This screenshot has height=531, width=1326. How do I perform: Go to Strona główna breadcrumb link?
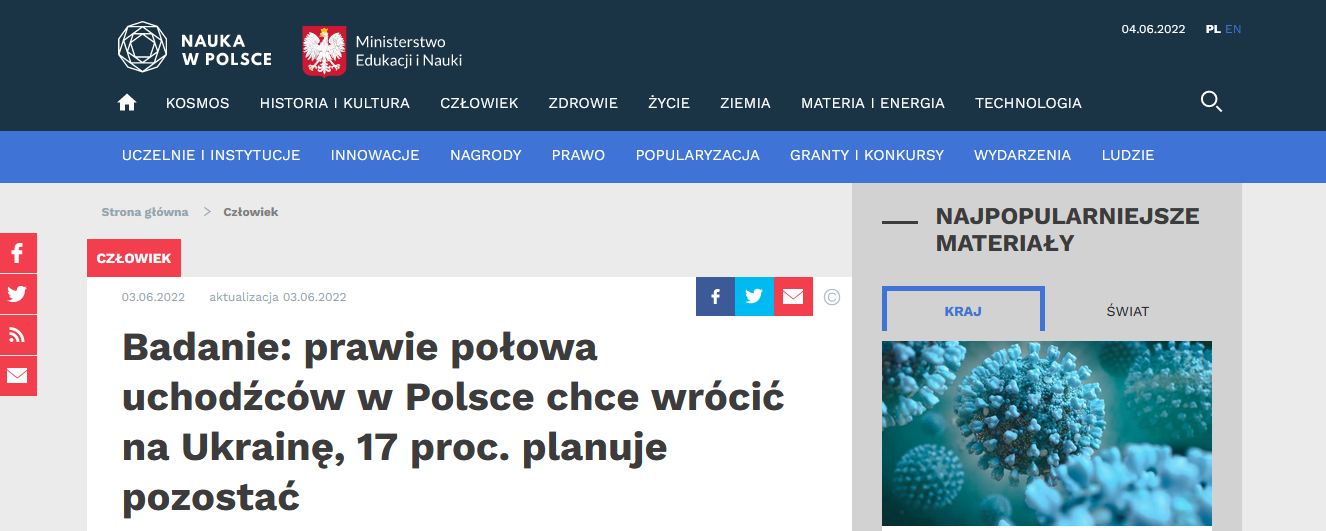[x=145, y=212]
